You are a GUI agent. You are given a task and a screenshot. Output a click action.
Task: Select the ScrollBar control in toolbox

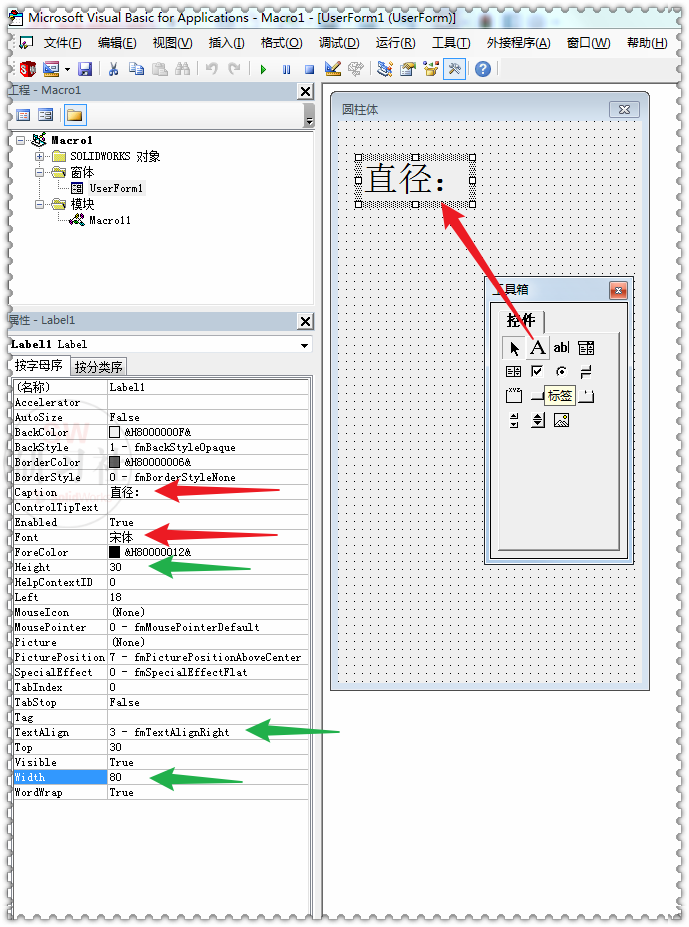(x=513, y=420)
